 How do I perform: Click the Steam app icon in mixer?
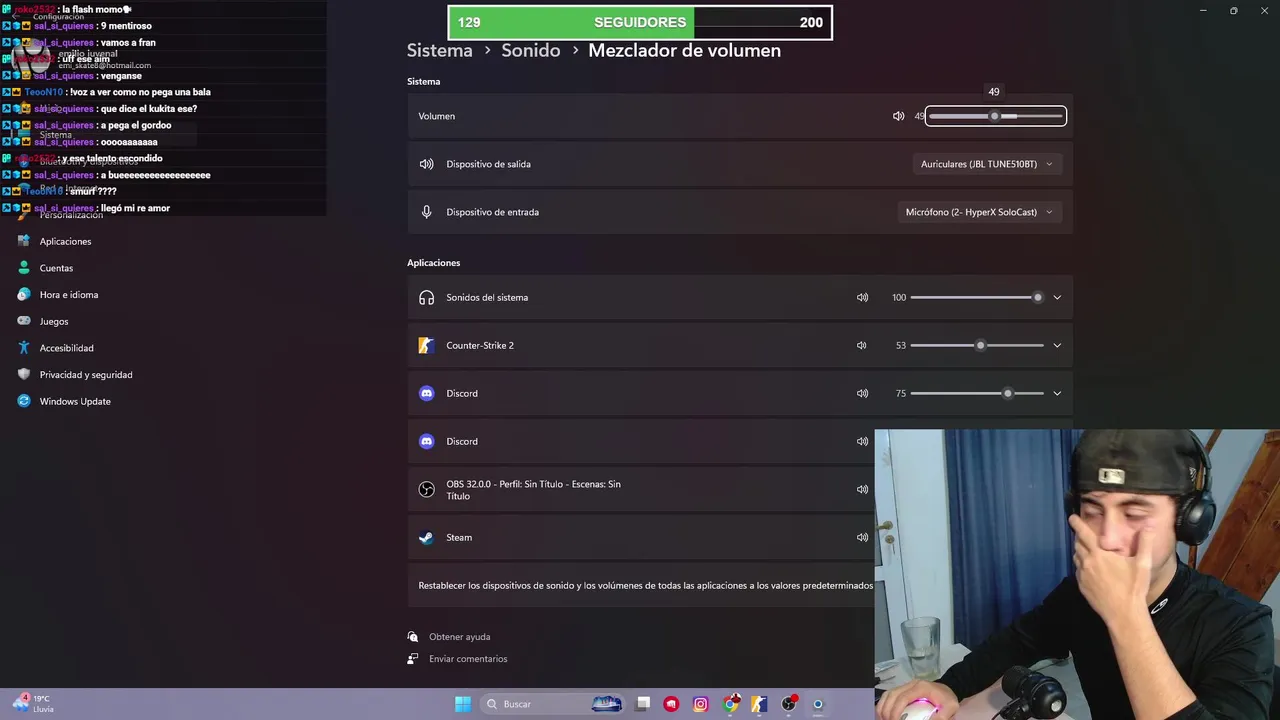coord(426,537)
